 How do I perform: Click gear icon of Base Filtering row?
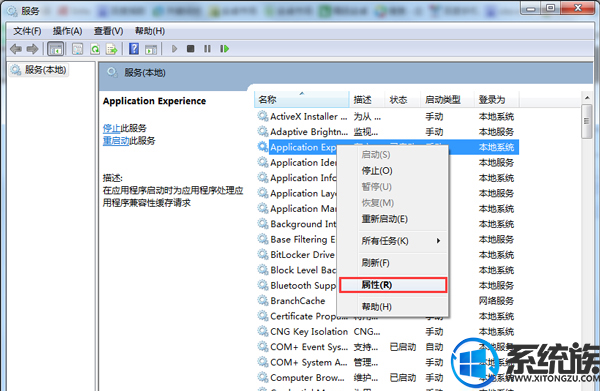tap(263, 239)
